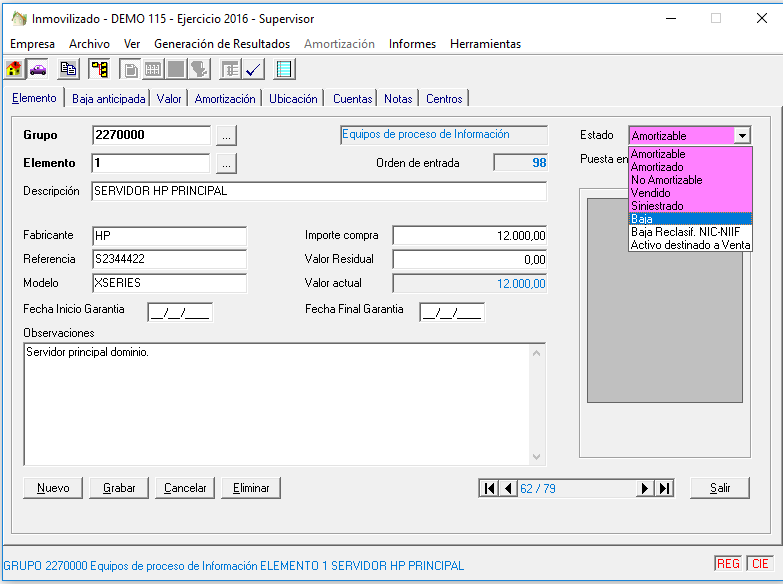Viewport: 783px width, 584px height.
Task: Switch to the Amortización tab
Action: point(225,99)
